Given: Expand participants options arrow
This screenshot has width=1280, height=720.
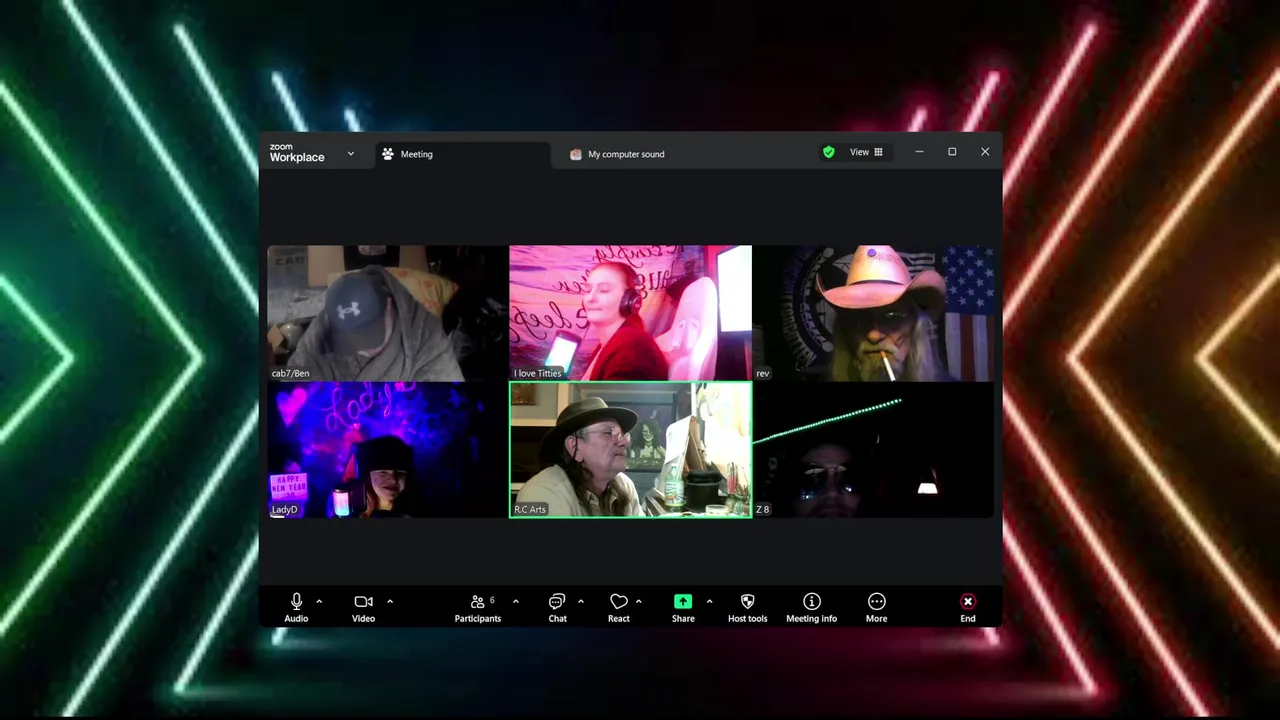Looking at the screenshot, I should pyautogui.click(x=516, y=601).
